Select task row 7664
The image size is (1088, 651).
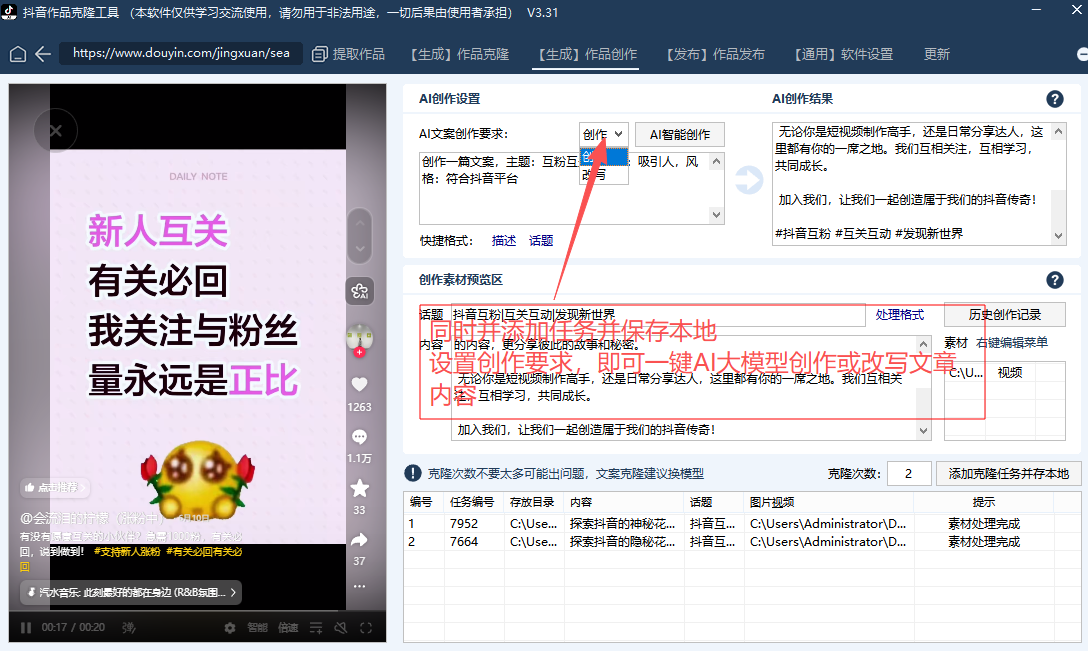click(742, 541)
